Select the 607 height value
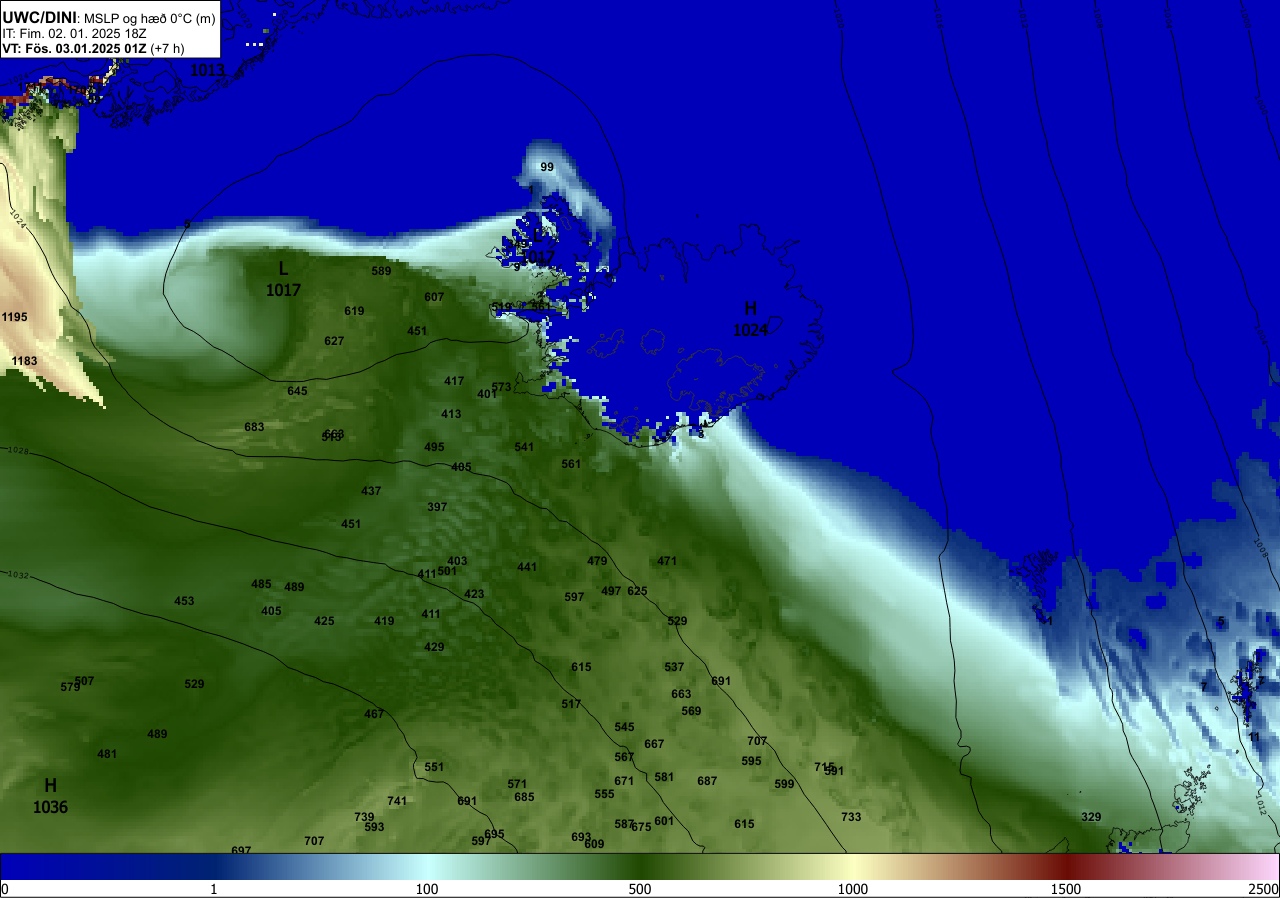 pyautogui.click(x=434, y=297)
